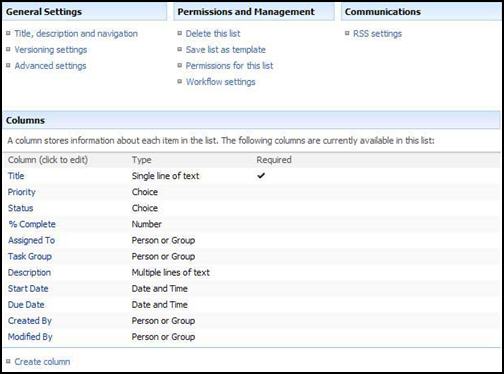Screen dimensions: 504x374
Task: Click bullet icon beside RSS settings
Action: 347,33
